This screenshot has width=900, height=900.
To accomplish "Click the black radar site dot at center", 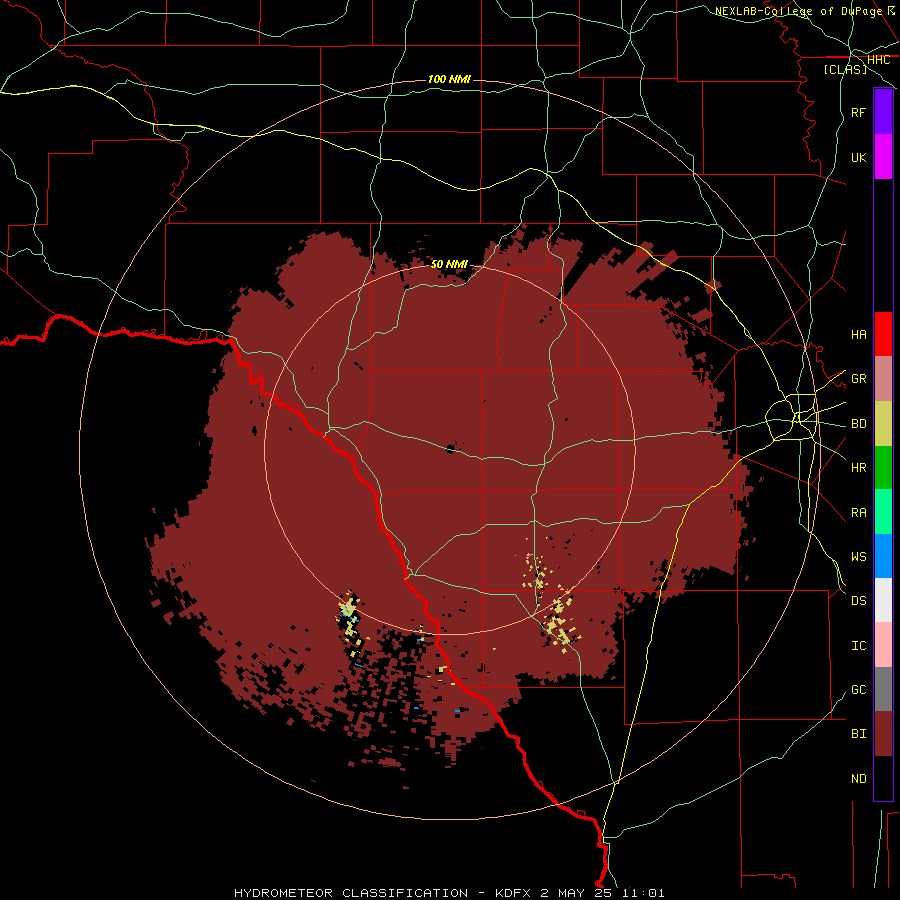I will coord(451,448).
